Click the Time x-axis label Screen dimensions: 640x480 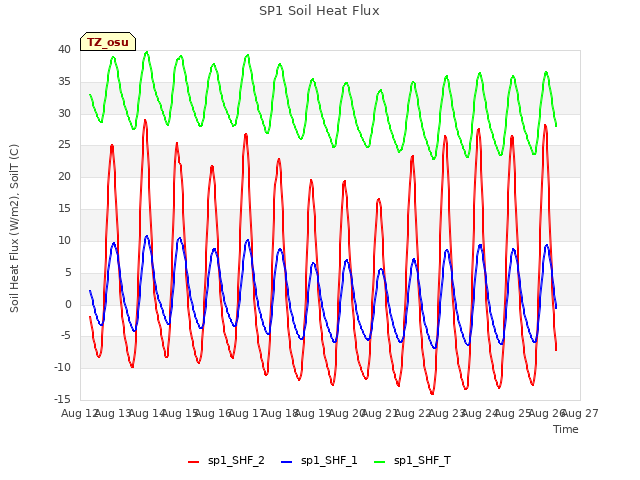pos(566,429)
